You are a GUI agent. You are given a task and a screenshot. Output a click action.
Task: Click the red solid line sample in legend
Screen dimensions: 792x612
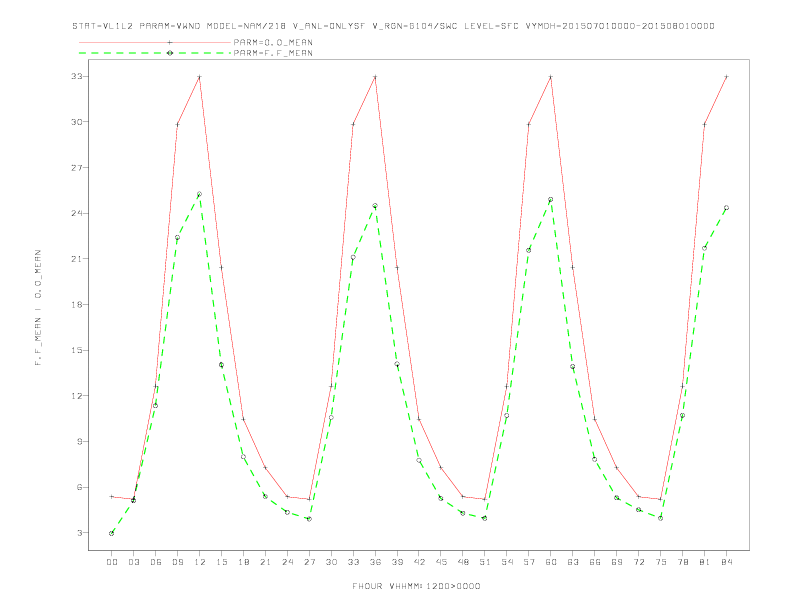[155, 42]
